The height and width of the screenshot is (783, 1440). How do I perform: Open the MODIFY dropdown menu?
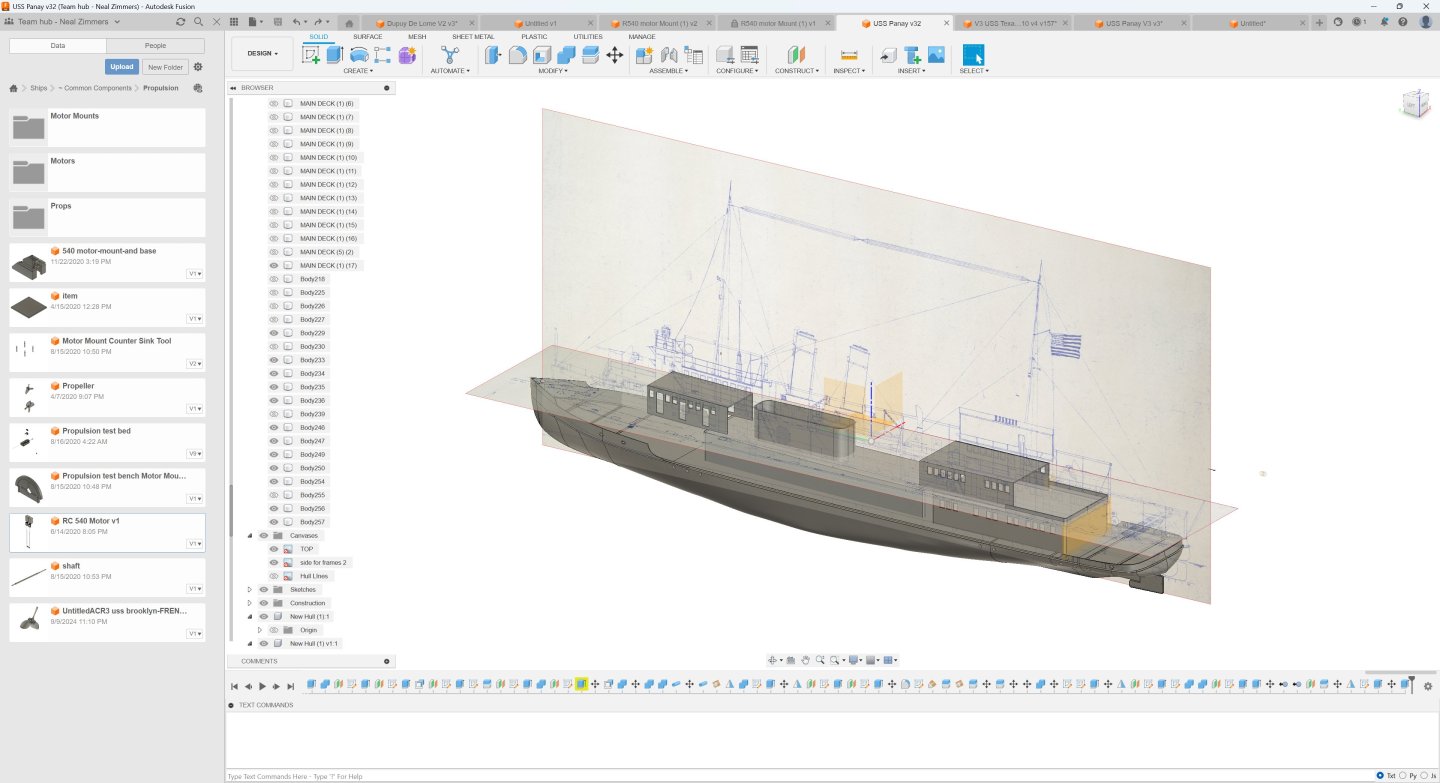coord(552,71)
